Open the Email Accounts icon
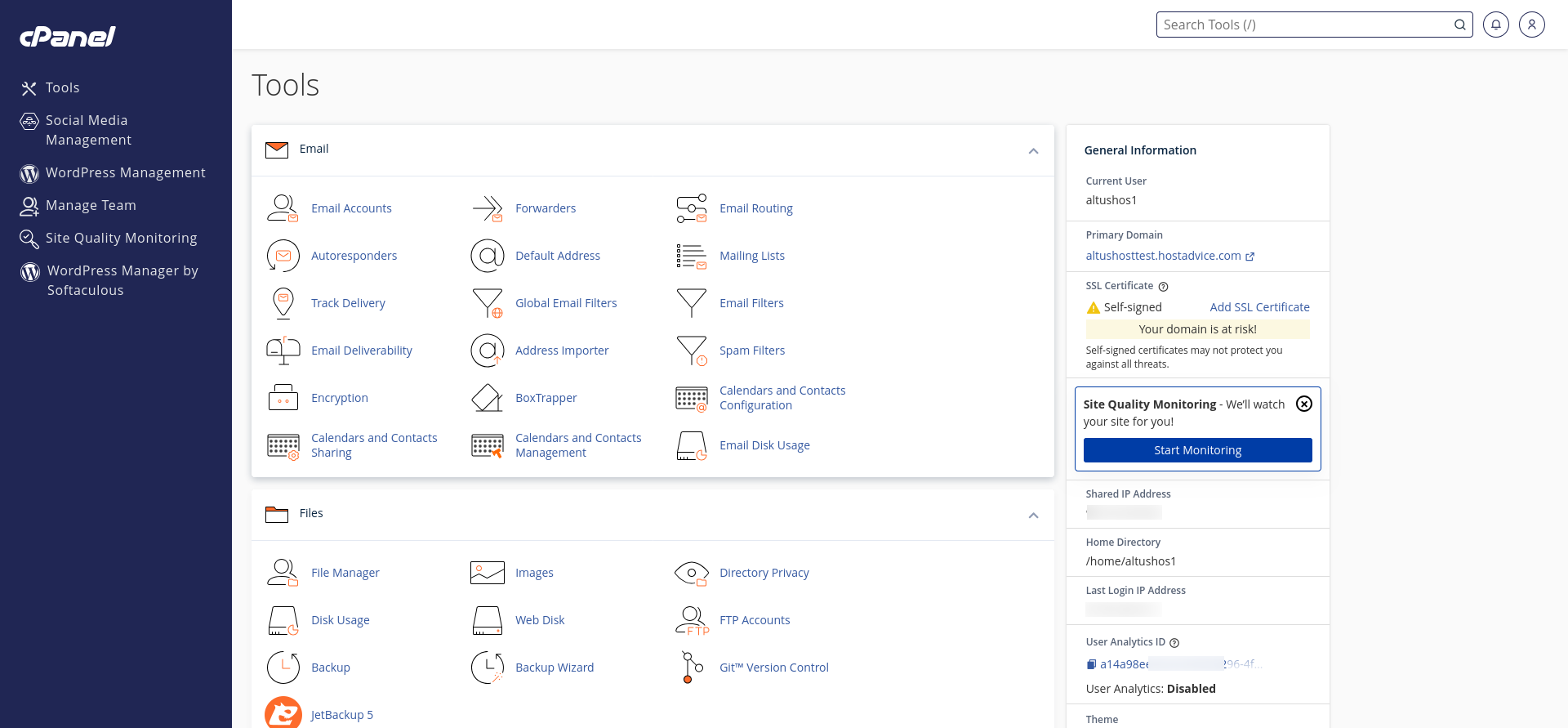Screen dimensions: 1568x728 pyautogui.click(x=283, y=208)
